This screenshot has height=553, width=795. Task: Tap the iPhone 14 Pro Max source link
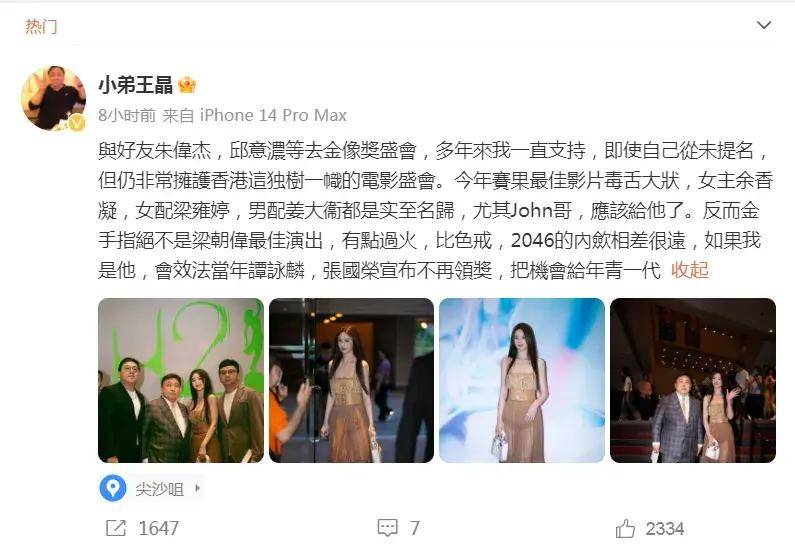click(273, 116)
